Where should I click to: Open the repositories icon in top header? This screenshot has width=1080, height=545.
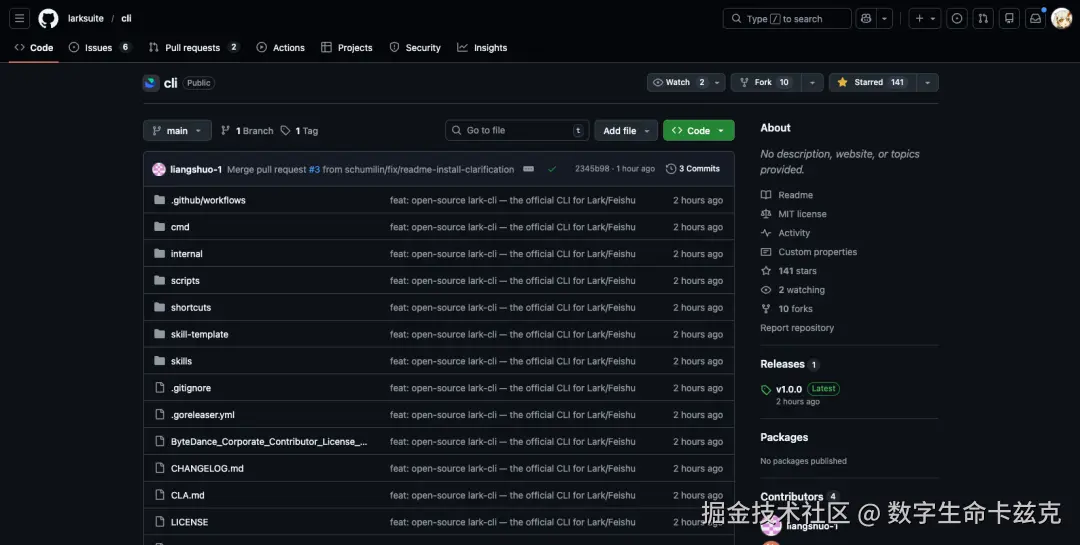pos(1009,19)
